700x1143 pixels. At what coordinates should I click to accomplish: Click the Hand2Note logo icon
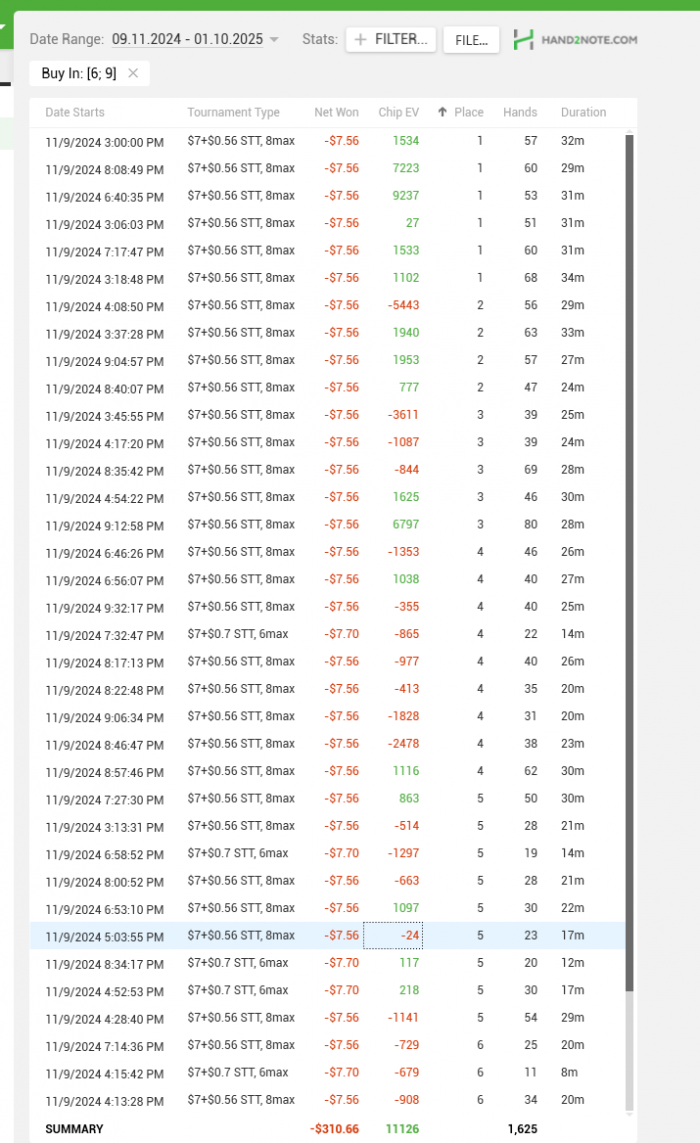coord(523,40)
